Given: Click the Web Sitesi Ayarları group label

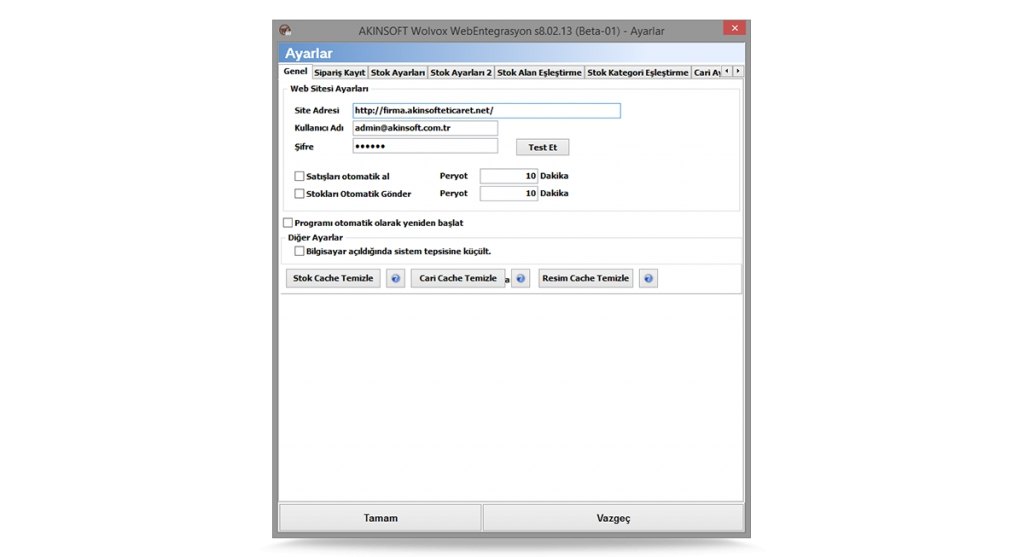Looking at the screenshot, I should pos(329,89).
